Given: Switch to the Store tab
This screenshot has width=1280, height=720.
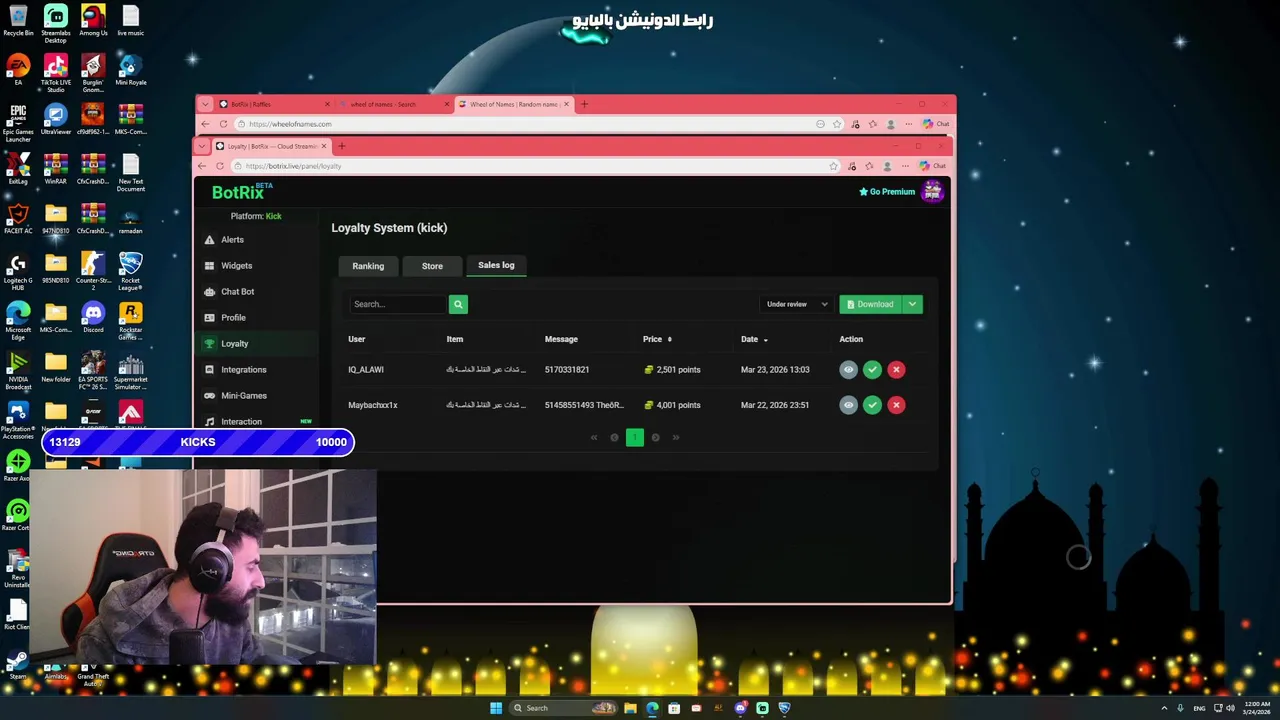Looking at the screenshot, I should 432,266.
